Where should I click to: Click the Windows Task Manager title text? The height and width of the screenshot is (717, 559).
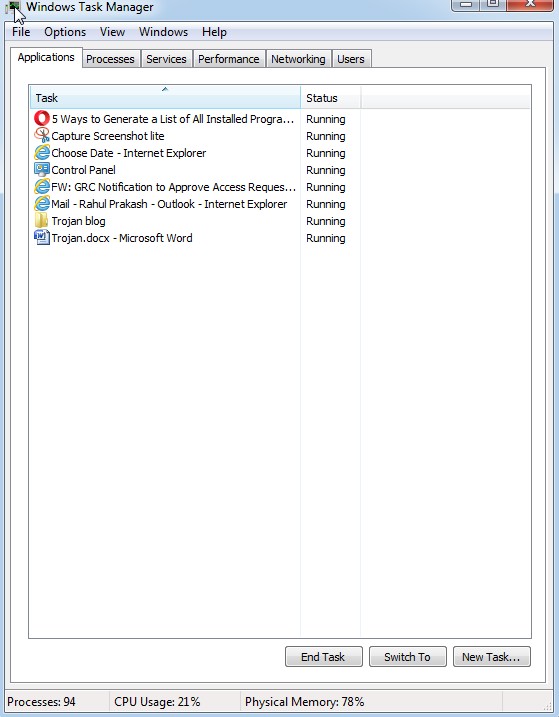(x=90, y=7)
